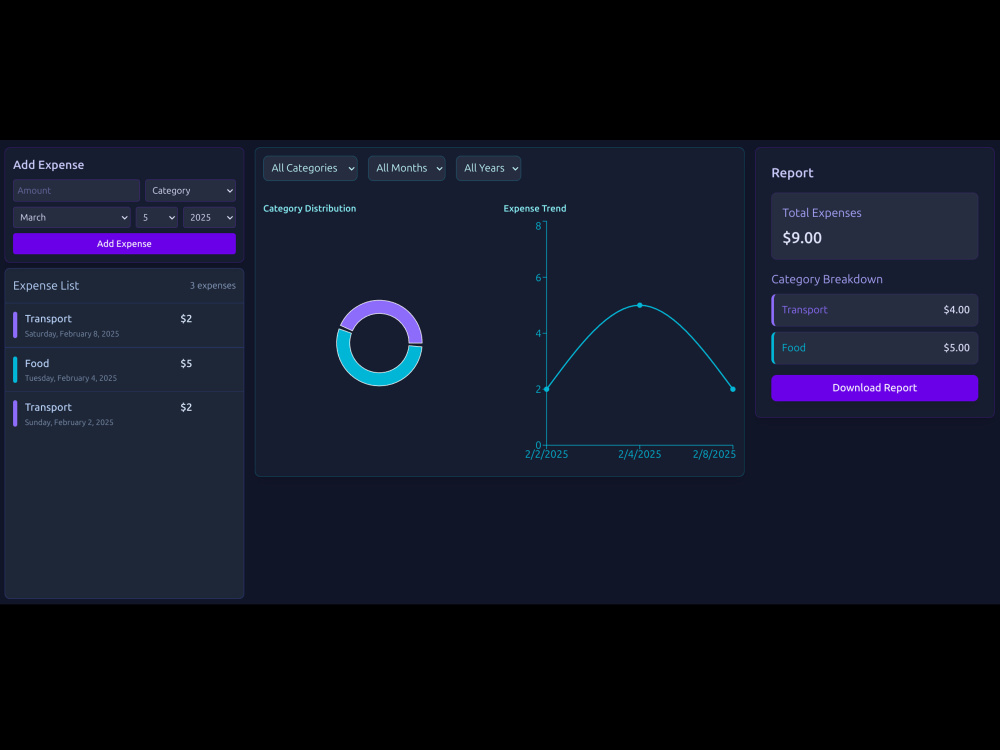The height and width of the screenshot is (750, 1000).
Task: Click the trend data point at 2/4/2025
Action: (640, 305)
